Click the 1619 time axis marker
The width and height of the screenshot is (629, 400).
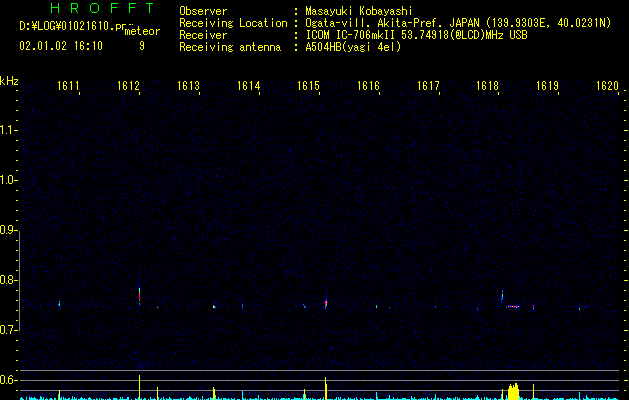548,86
